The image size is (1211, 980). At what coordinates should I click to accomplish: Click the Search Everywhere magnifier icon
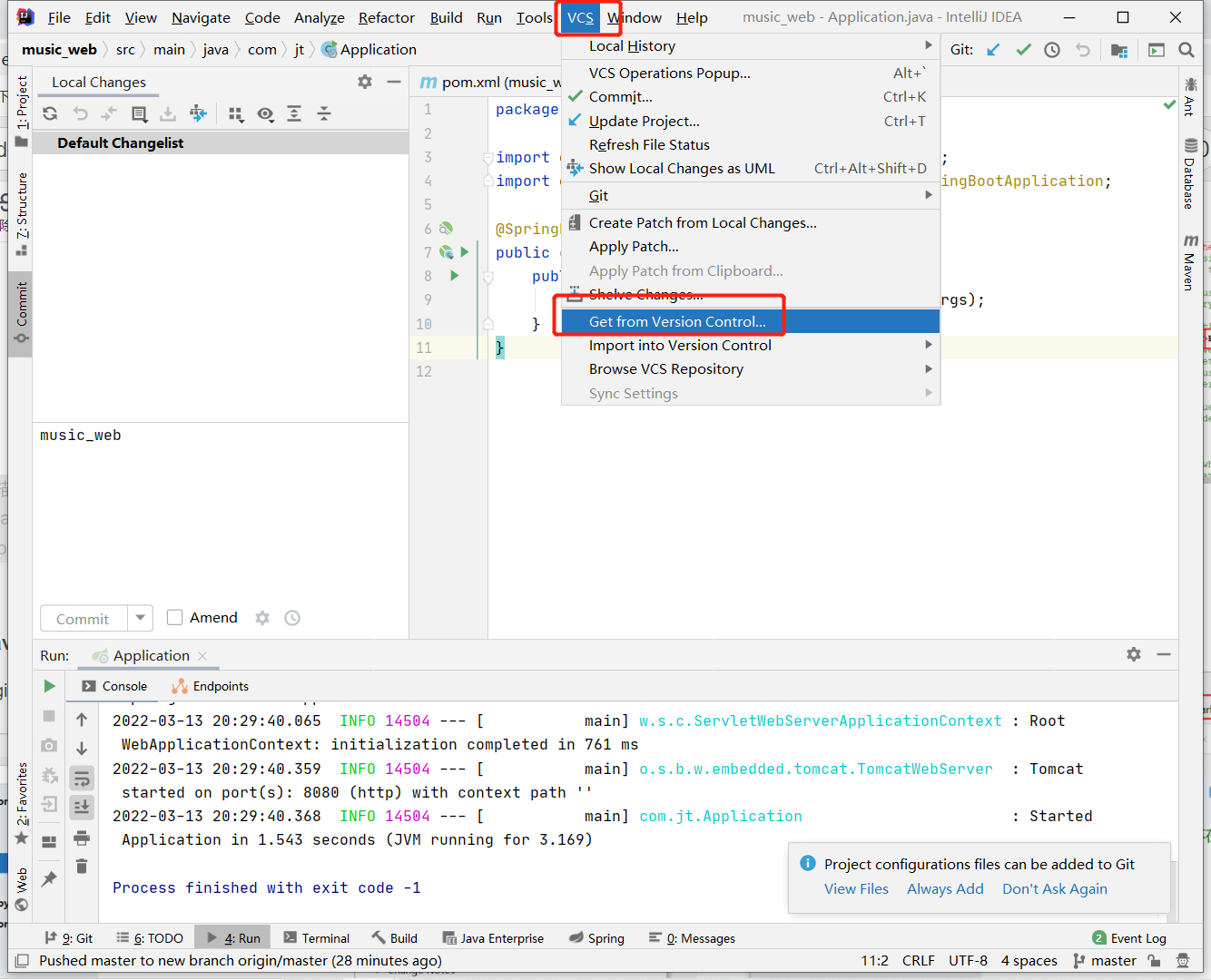click(x=1186, y=50)
